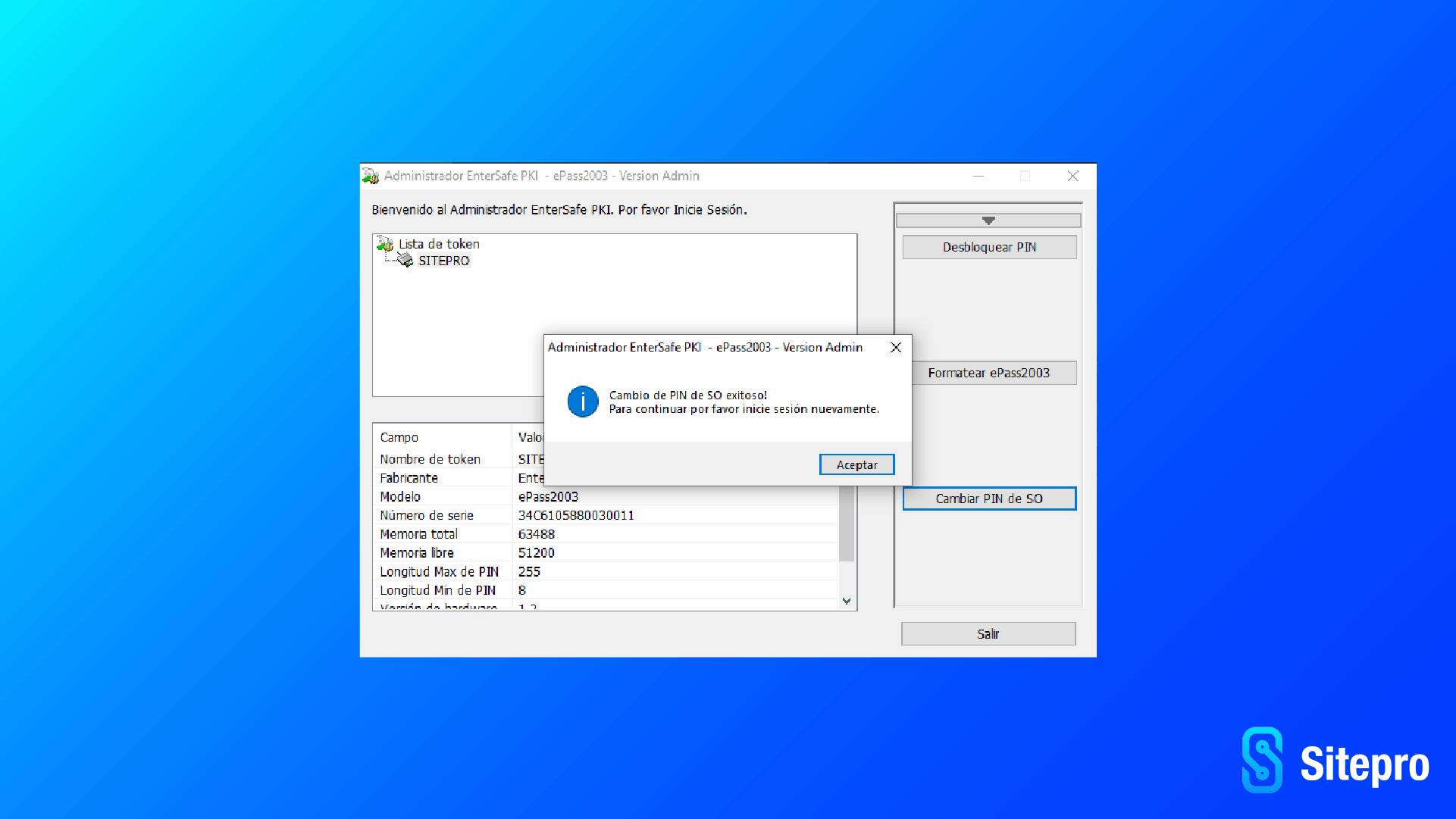Close the PIN change success dialog
The height and width of the screenshot is (819, 1456).
coord(896,347)
